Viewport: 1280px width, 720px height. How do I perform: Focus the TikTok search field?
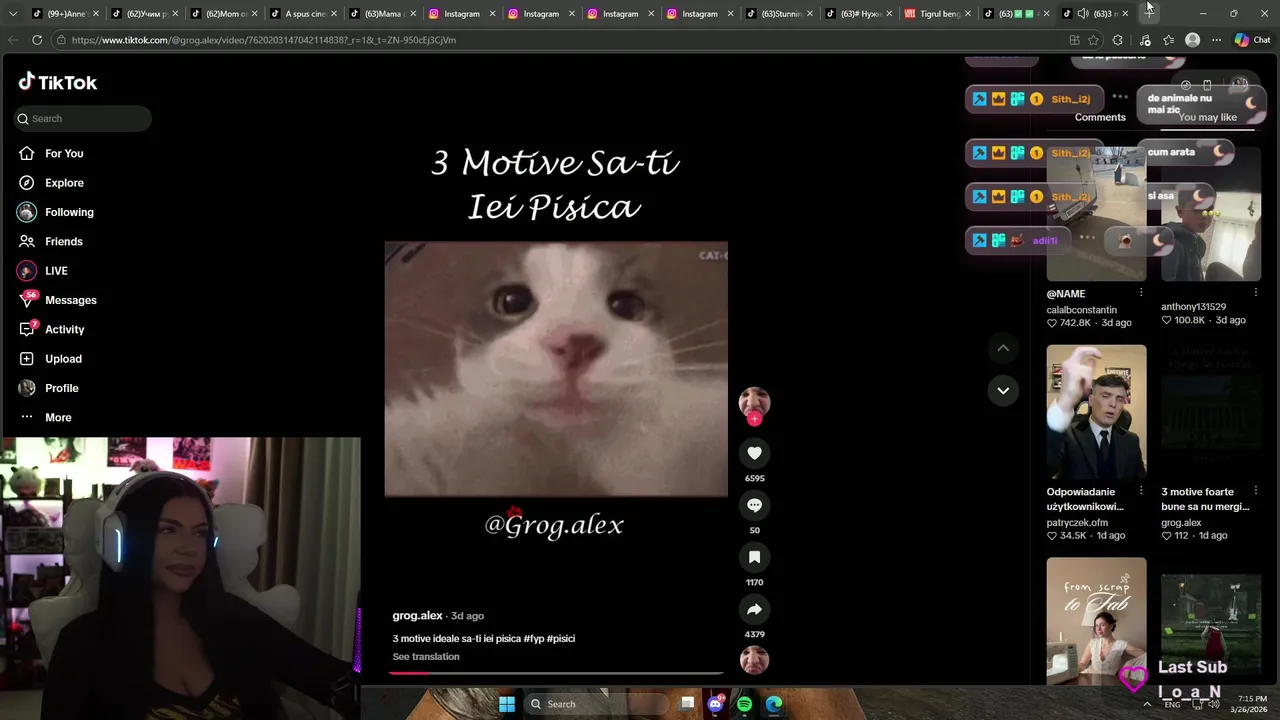tap(84, 118)
